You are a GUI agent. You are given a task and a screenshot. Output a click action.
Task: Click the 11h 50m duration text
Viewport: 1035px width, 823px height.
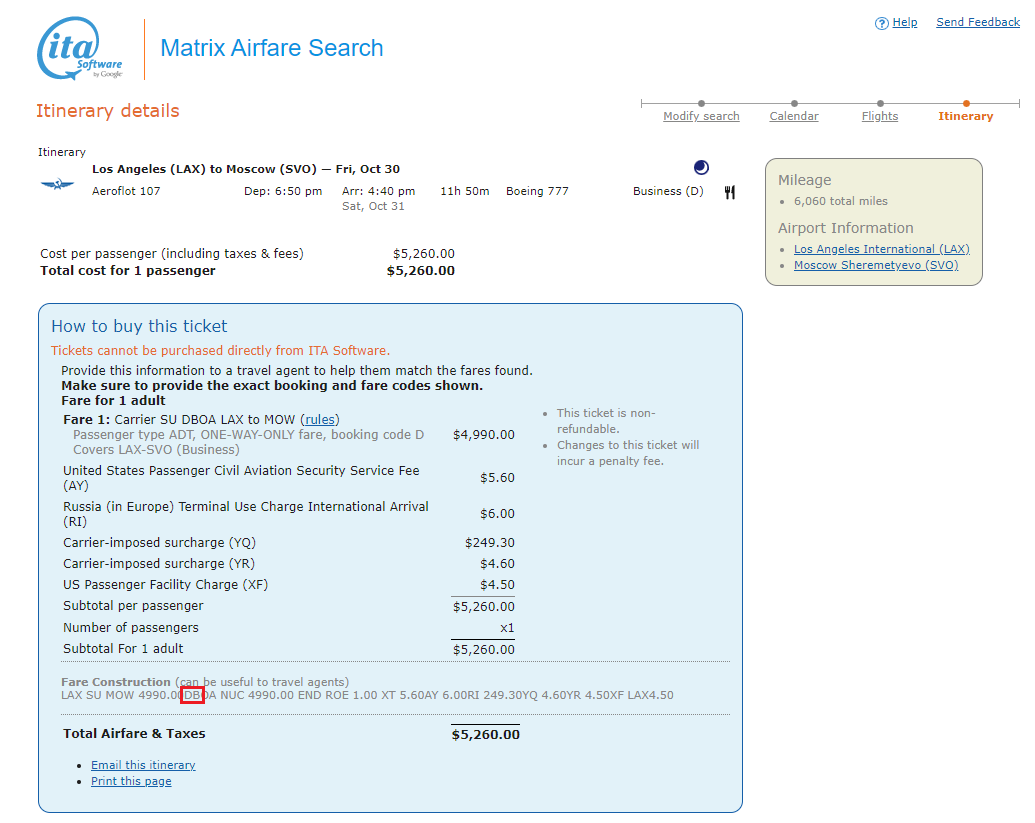pos(465,191)
